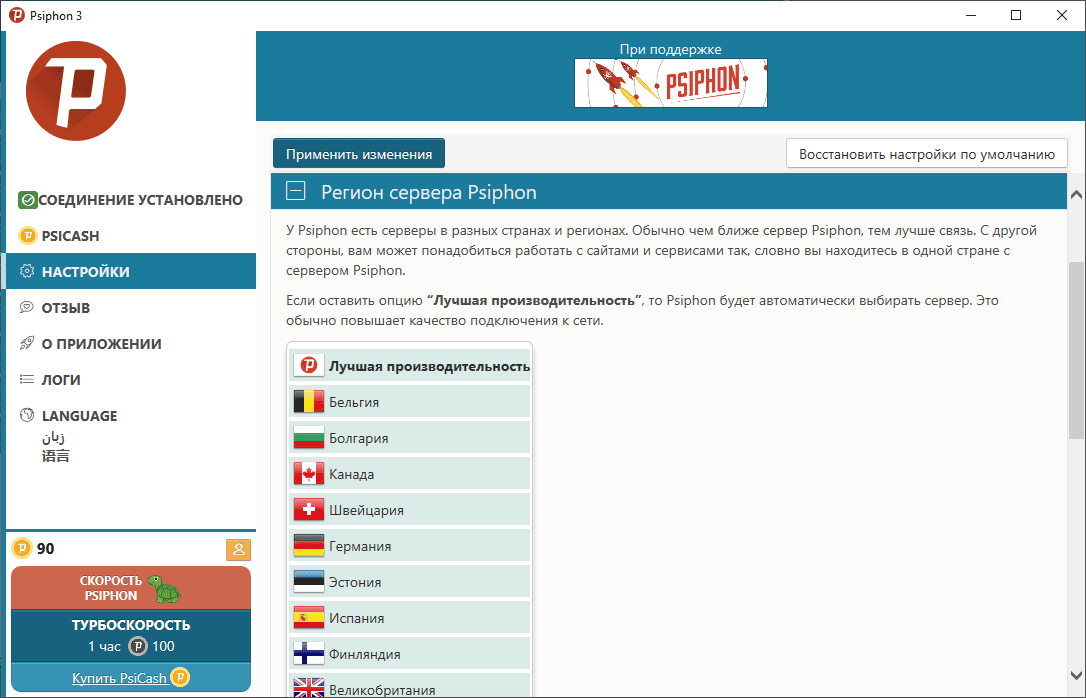The width and height of the screenshot is (1086, 698).
Task: Click the settings vertical scrollbar thumb
Action: pos(1076,350)
